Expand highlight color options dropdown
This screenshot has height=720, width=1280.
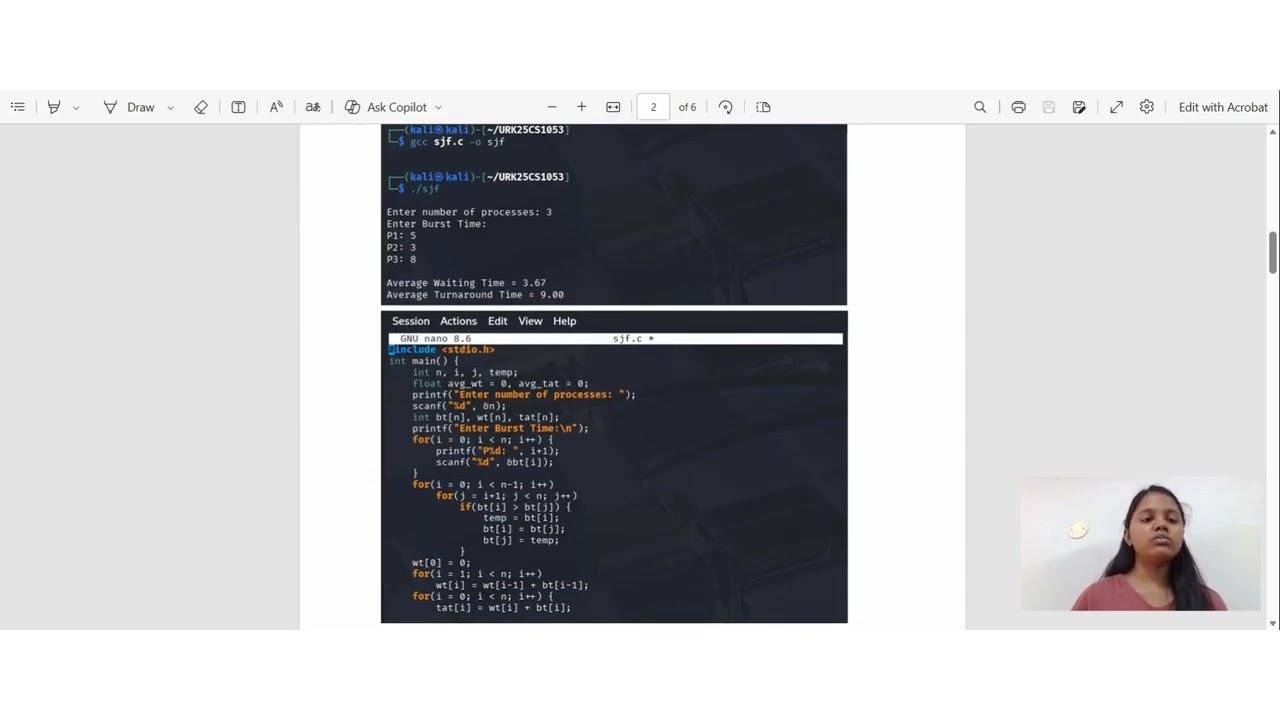[75, 107]
